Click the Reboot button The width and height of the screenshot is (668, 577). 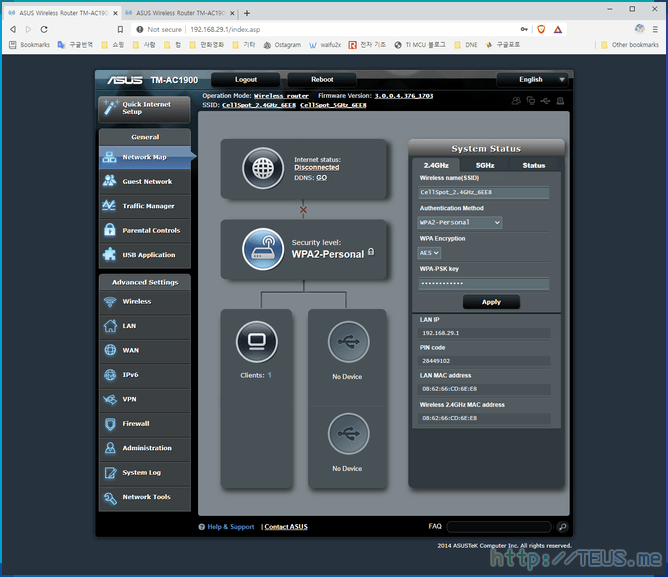[322, 80]
